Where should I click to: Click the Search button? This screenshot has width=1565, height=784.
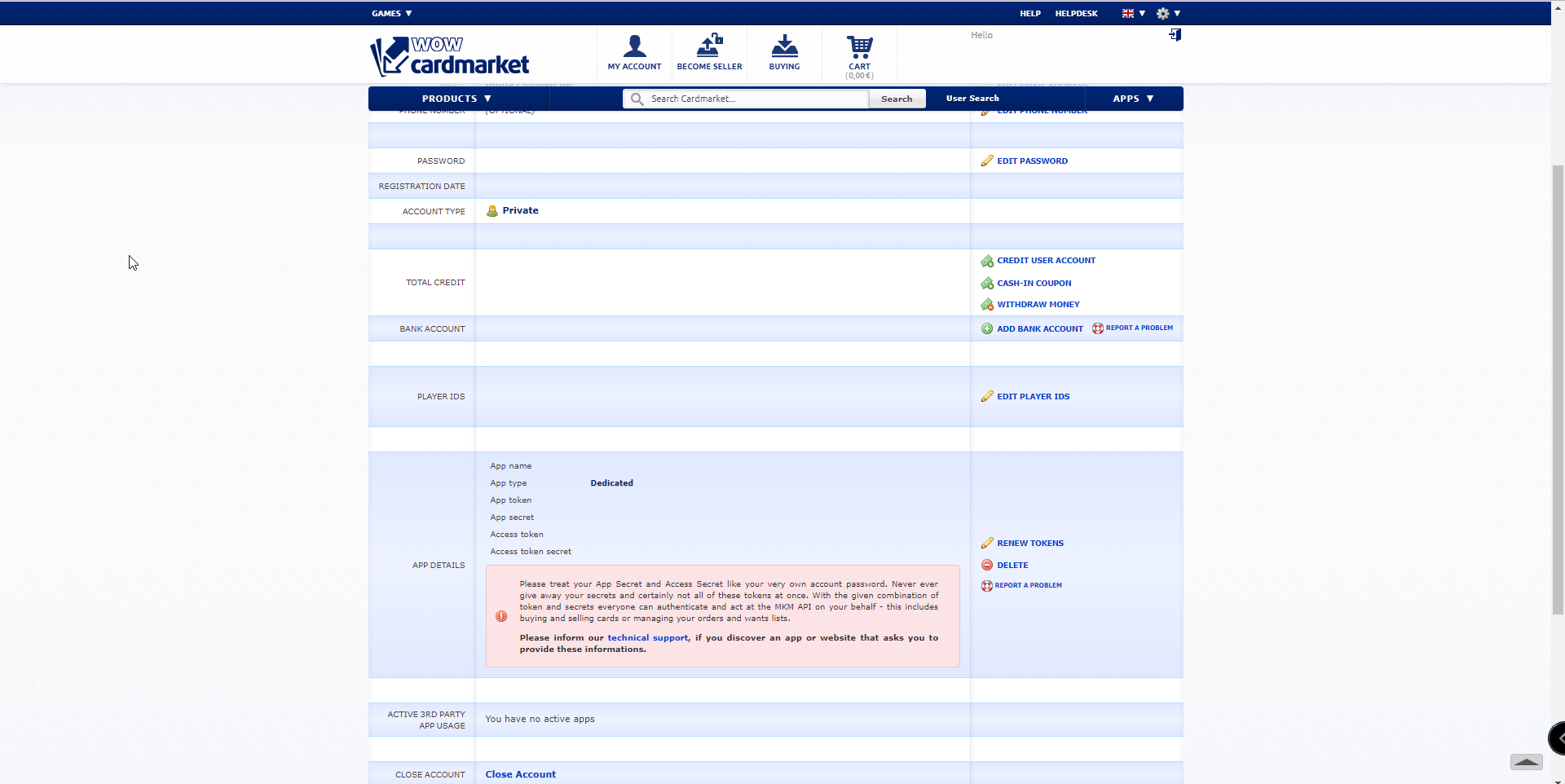897,99
